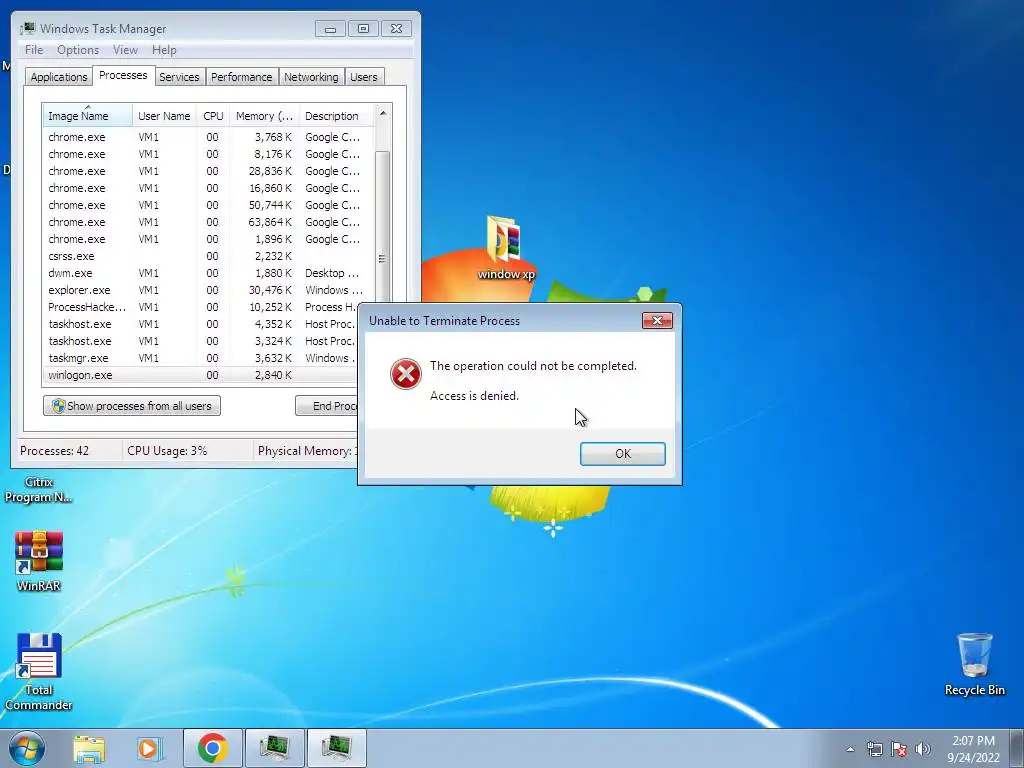The width and height of the screenshot is (1024, 768).
Task: Close the Windows Task Manager window
Action: point(396,29)
